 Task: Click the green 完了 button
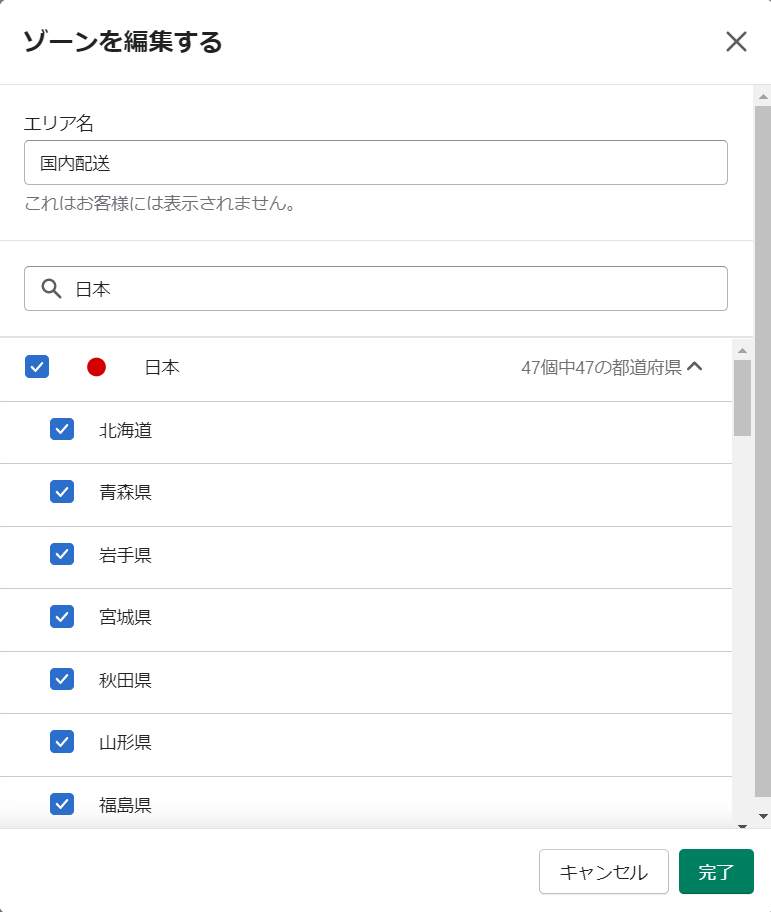click(x=716, y=871)
